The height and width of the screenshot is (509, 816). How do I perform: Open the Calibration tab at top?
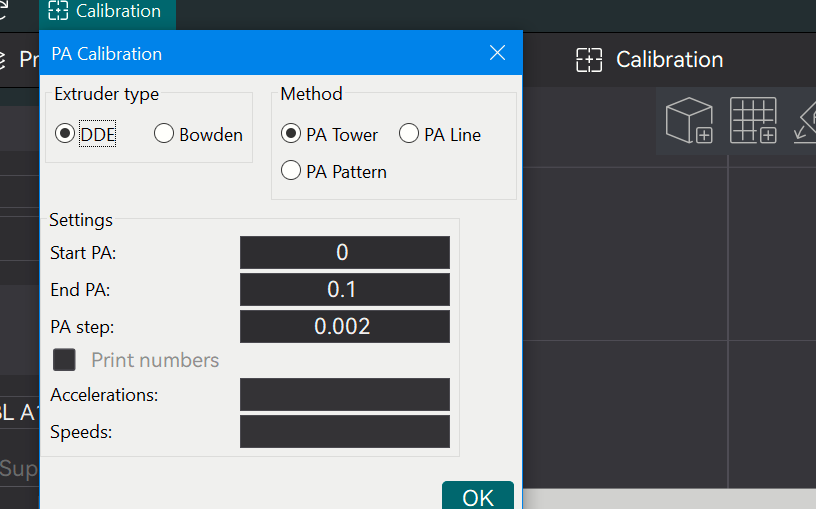coord(108,11)
